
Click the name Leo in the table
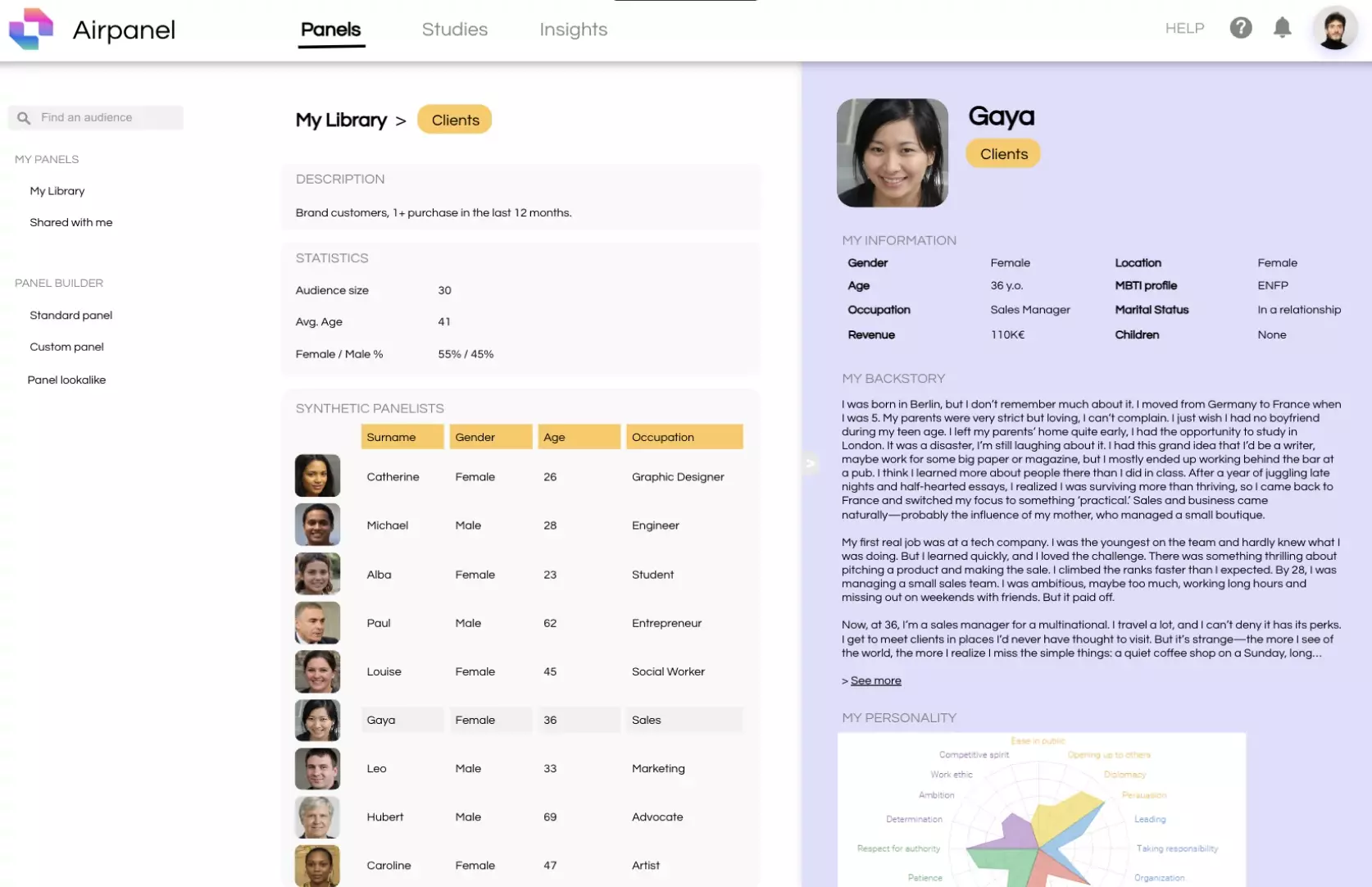[376, 768]
